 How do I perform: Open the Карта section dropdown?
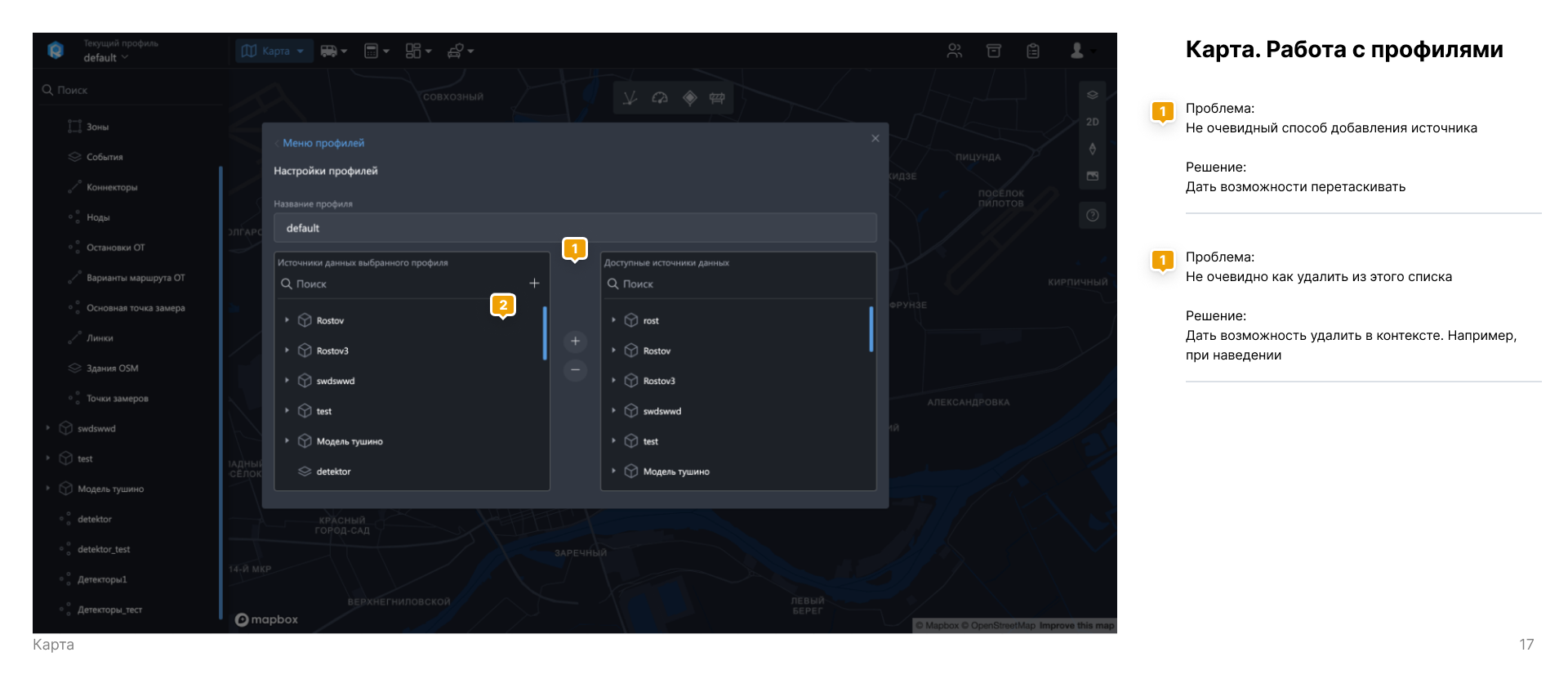coord(274,51)
